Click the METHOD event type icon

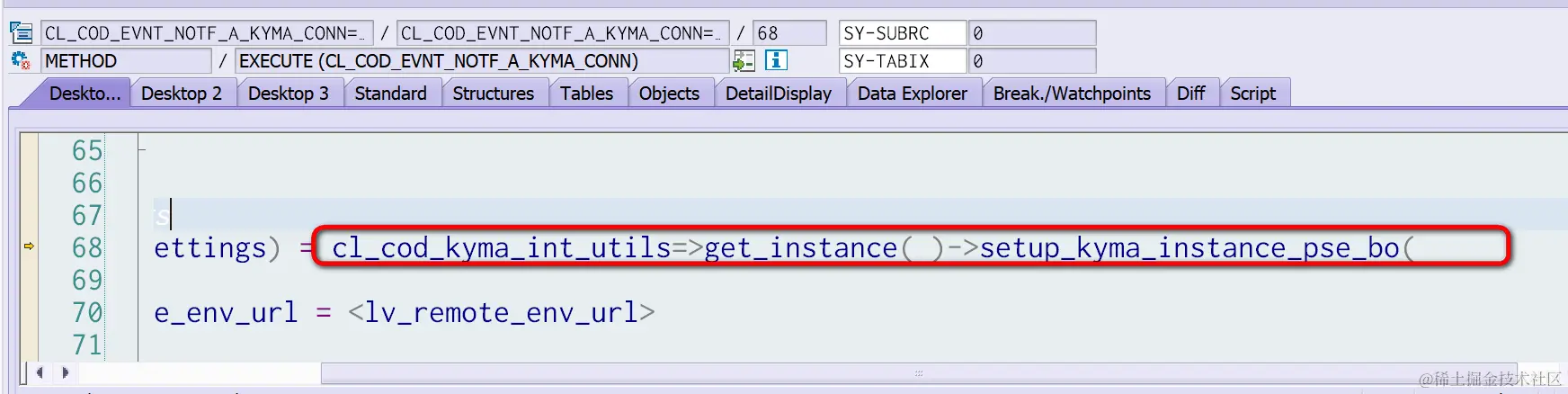[21, 60]
